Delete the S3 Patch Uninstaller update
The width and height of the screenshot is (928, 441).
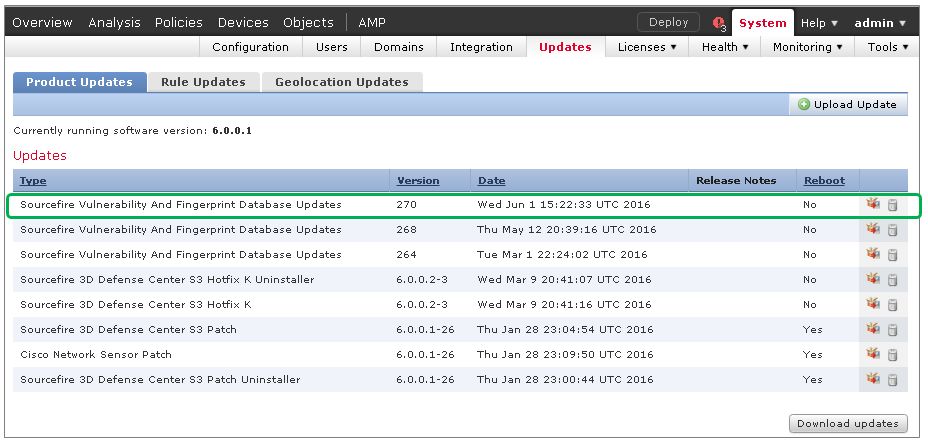[892, 379]
